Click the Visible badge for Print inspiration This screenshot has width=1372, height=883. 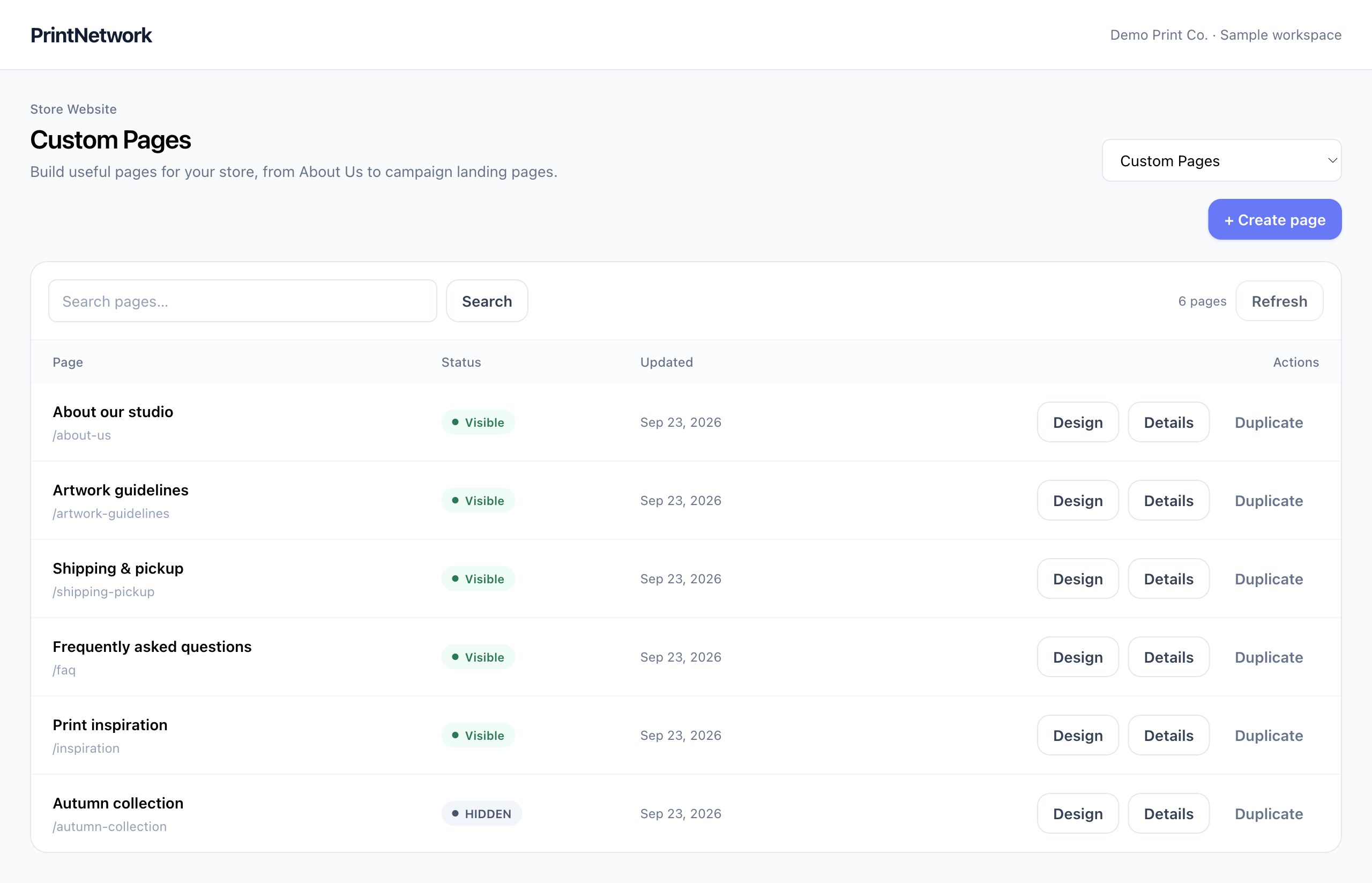[x=478, y=735]
